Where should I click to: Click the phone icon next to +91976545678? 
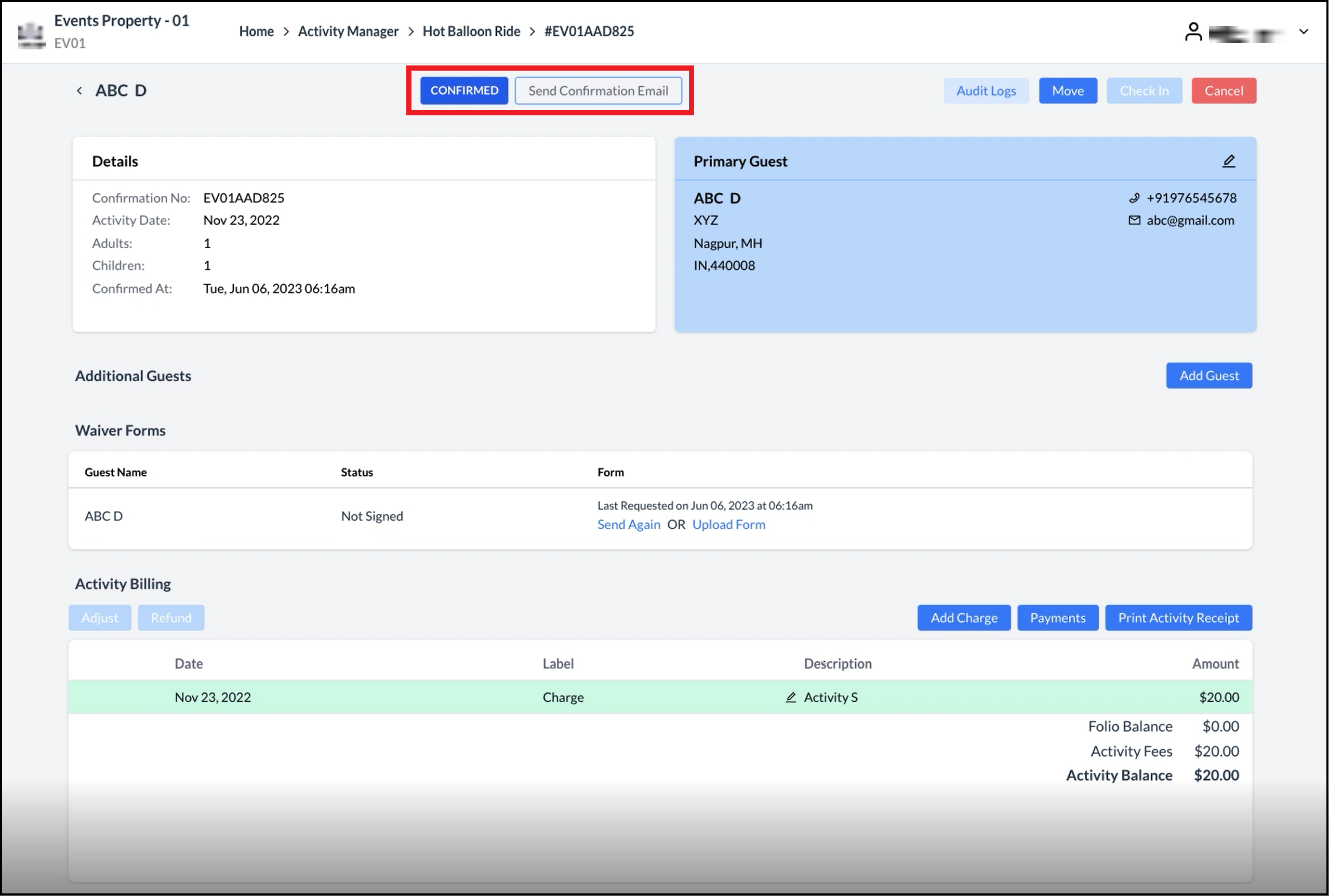[x=1134, y=198]
